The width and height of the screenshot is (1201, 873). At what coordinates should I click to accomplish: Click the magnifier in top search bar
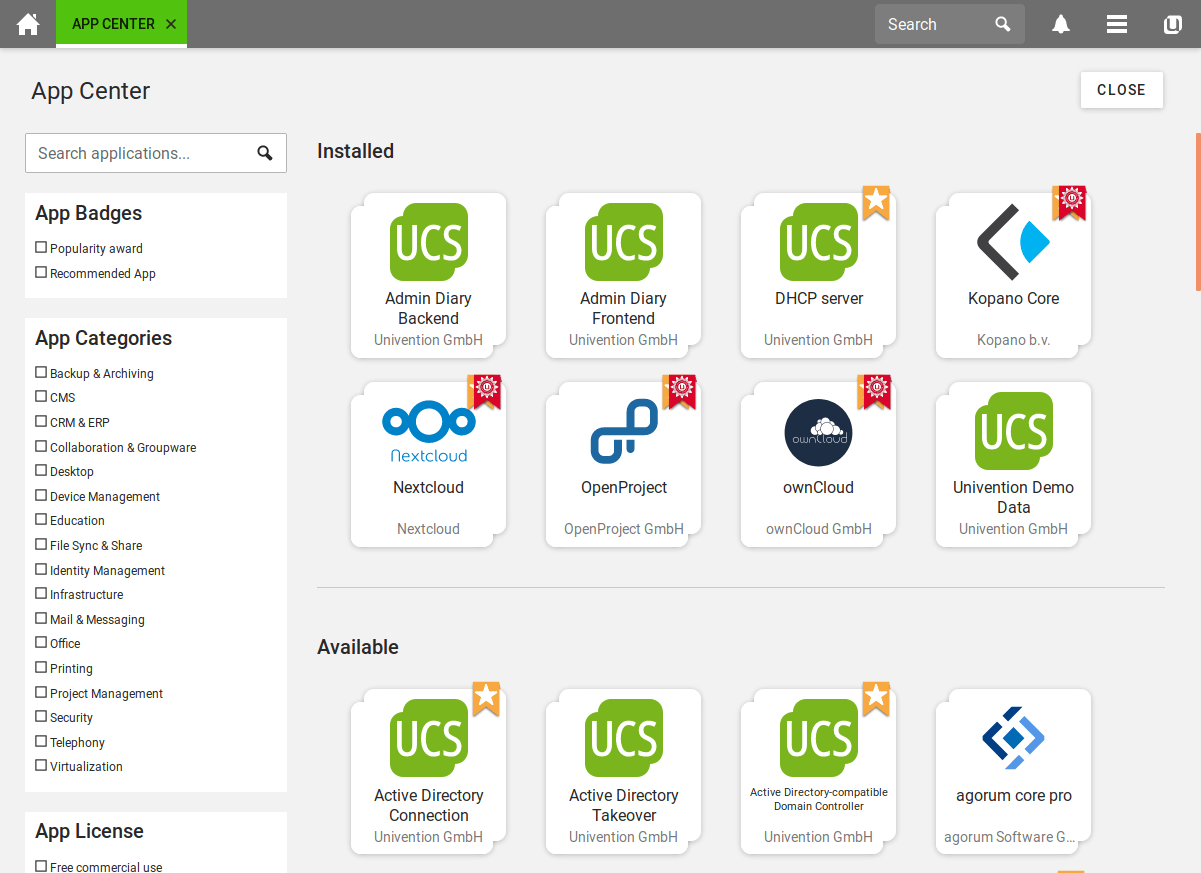pyautogui.click(x=1003, y=24)
